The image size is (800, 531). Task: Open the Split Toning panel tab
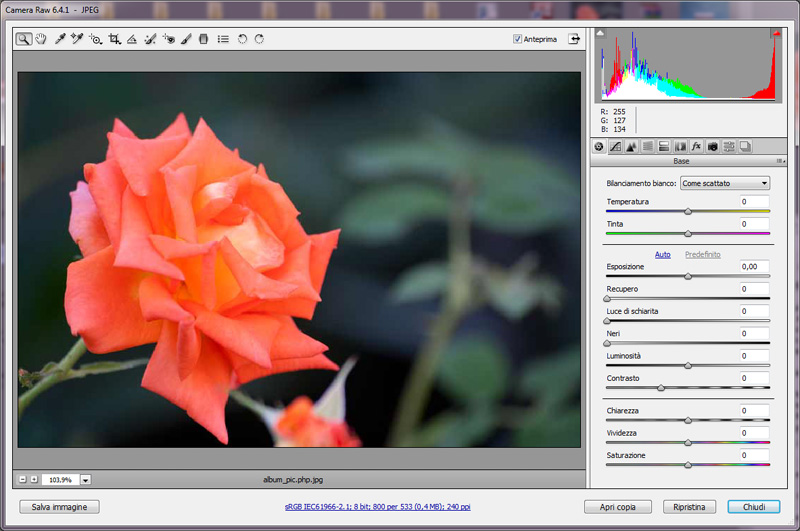(664, 146)
